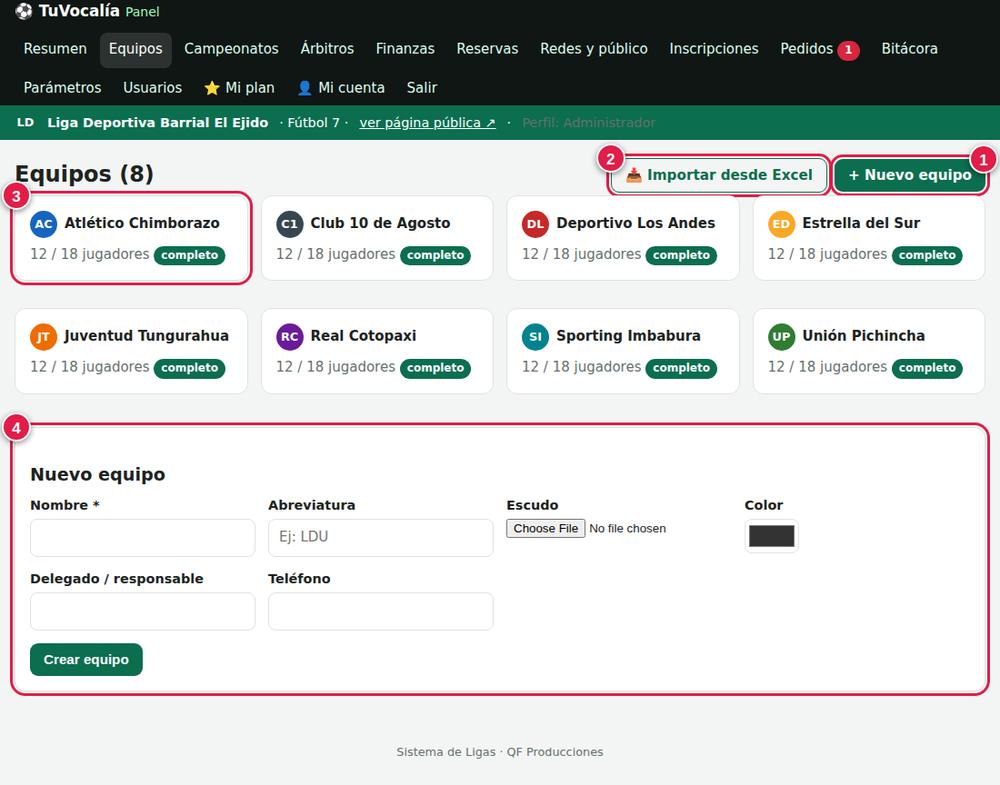Click the LD league badge in green bar

tap(26, 122)
